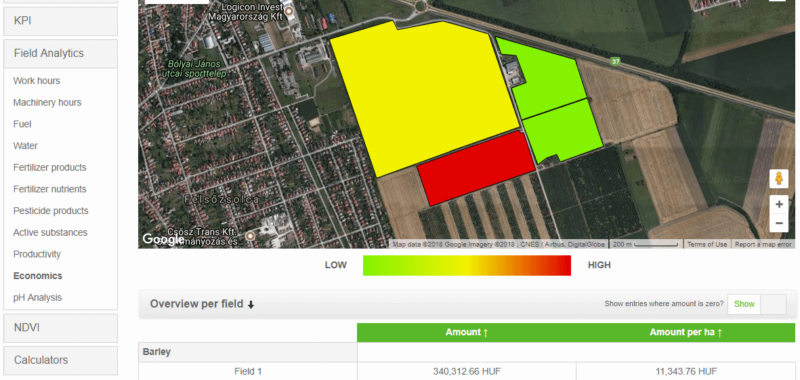
Task: Click Csősz Trans Kft. map marker
Action: point(250,236)
